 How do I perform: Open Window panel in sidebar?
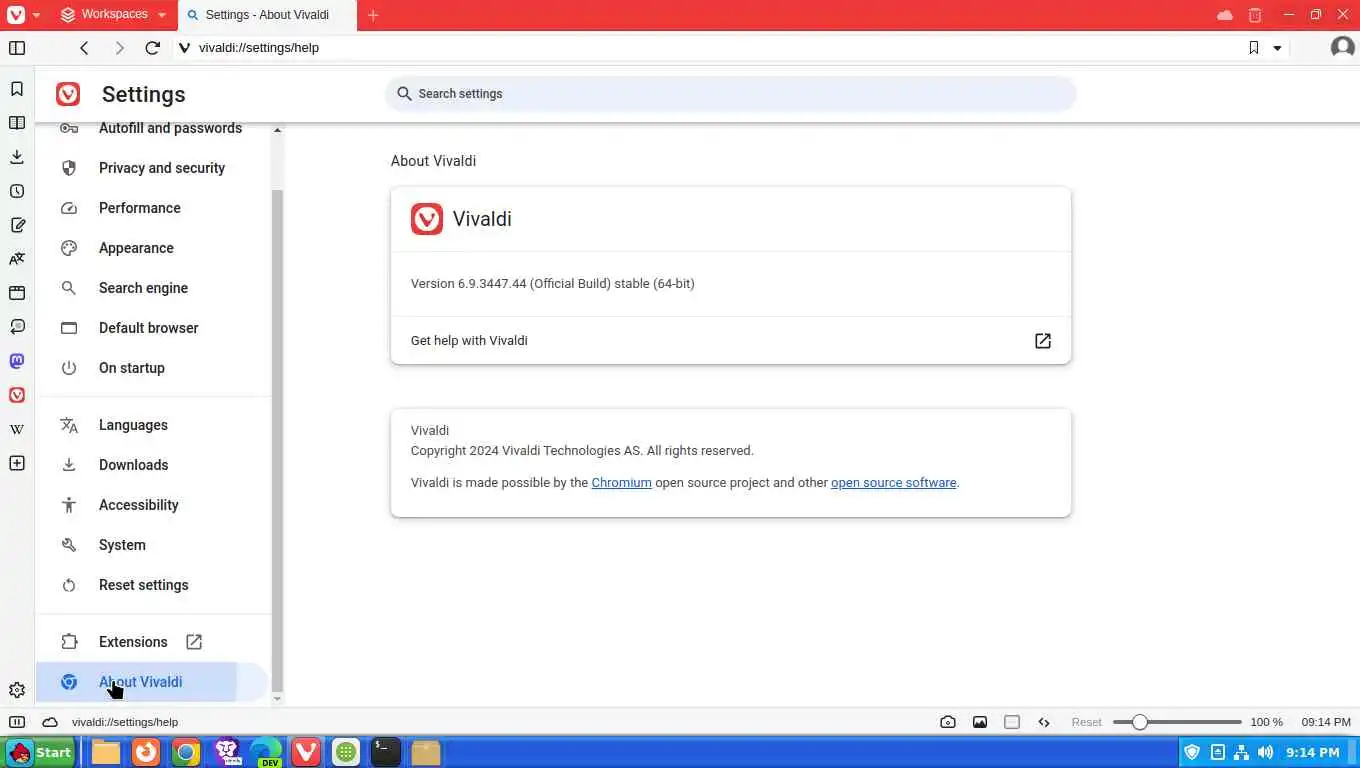pyautogui.click(x=17, y=293)
